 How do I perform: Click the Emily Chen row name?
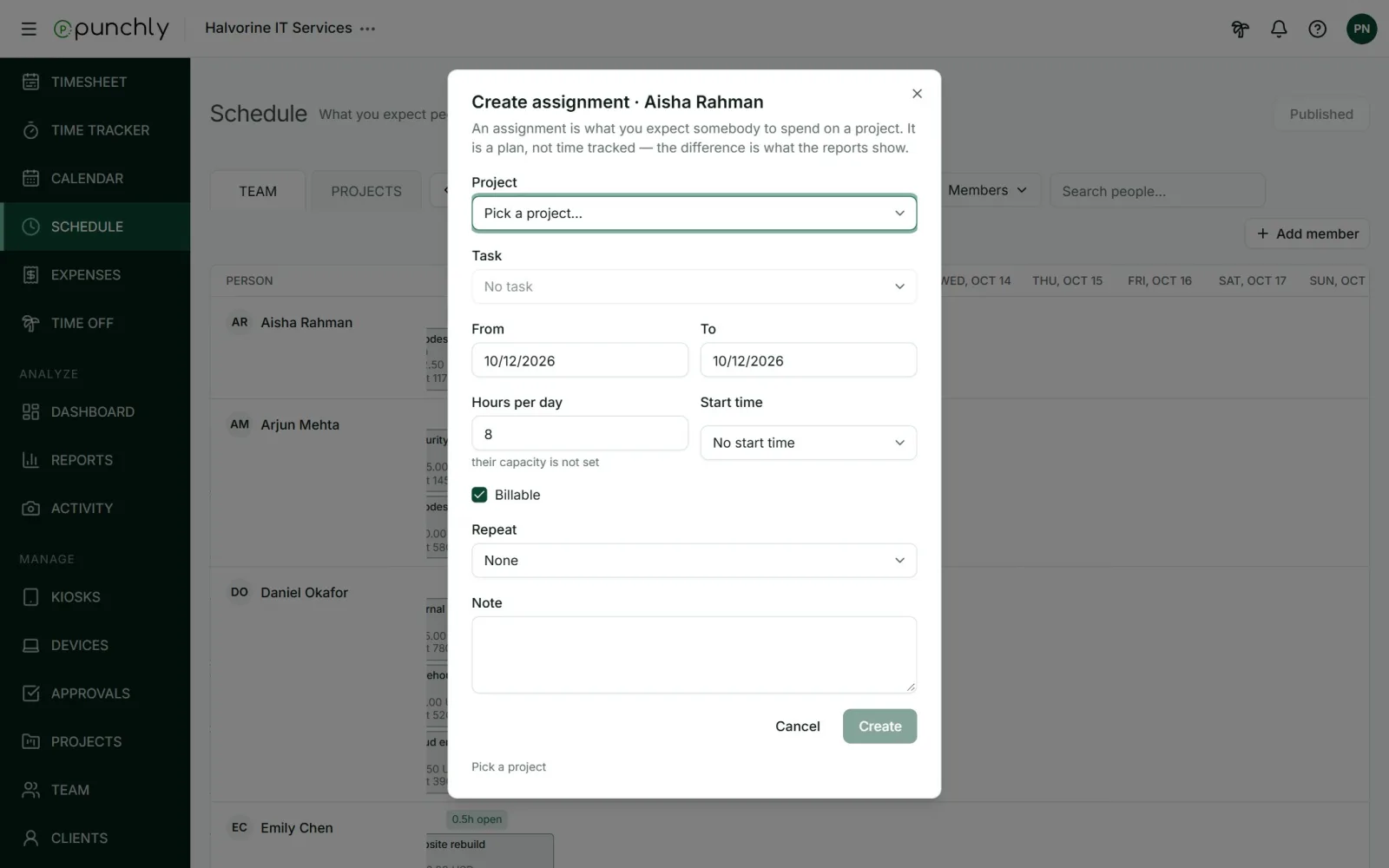(x=297, y=828)
